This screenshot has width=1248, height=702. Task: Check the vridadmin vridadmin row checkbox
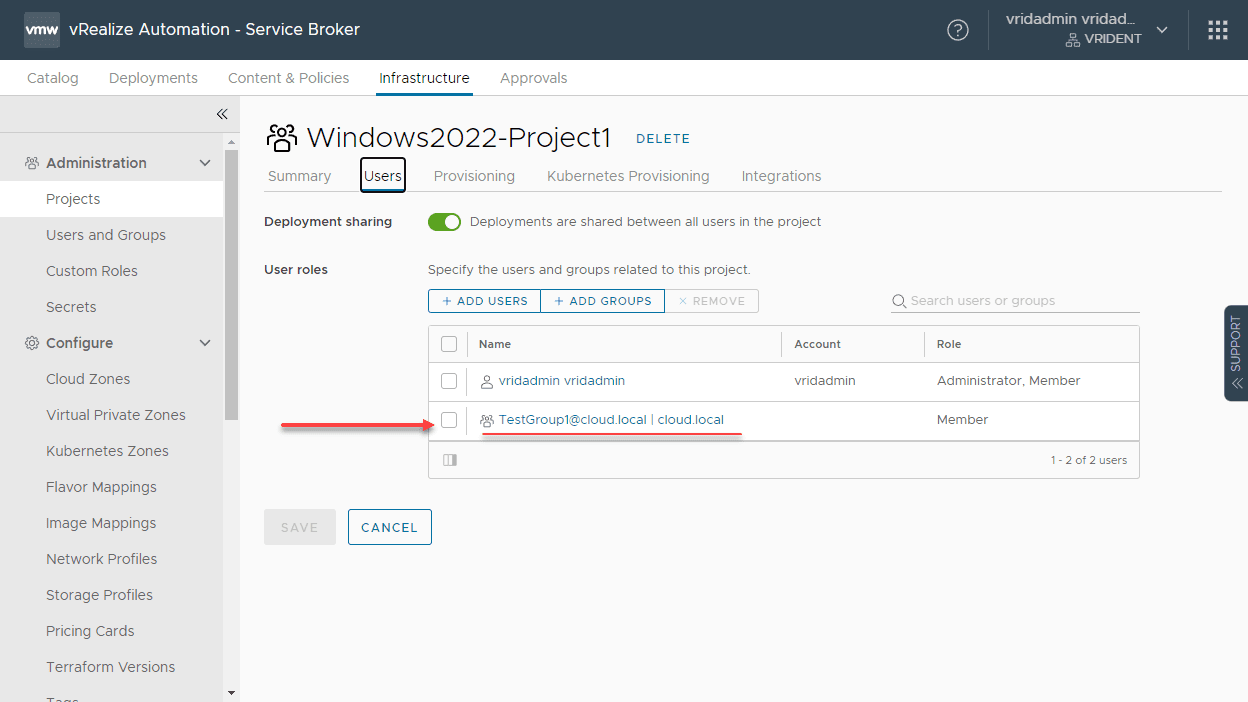click(x=449, y=381)
